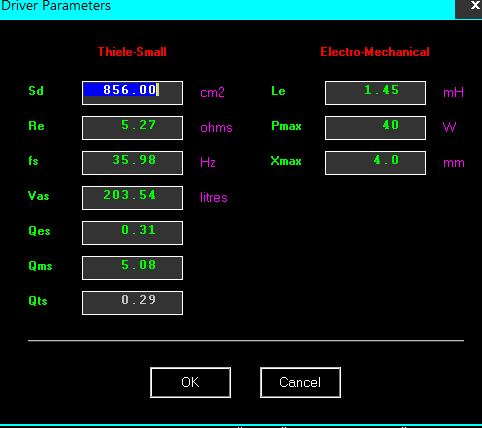This screenshot has width=482, height=428.
Task: Click the cm2 unit label
Action: 212,93
